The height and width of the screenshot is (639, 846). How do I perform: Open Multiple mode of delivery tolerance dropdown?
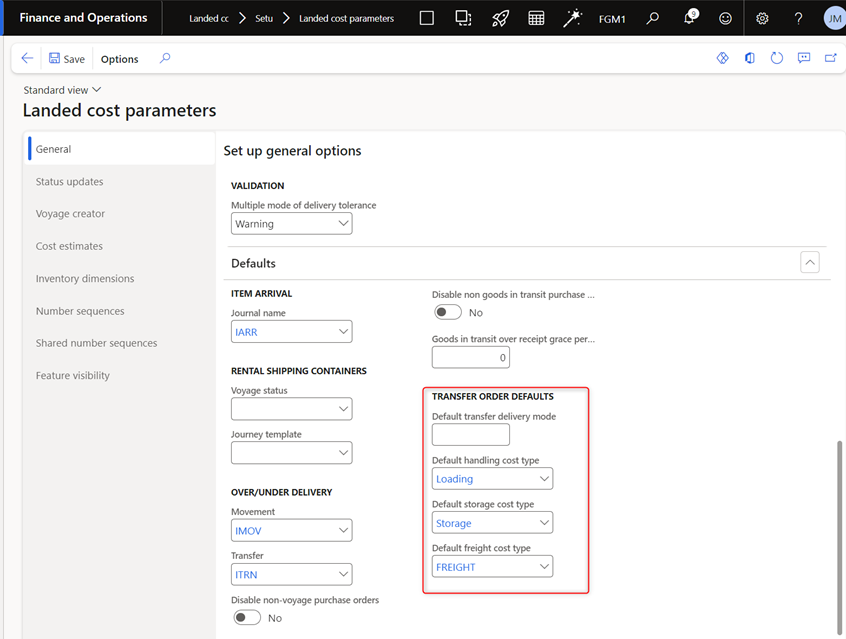pyautogui.click(x=343, y=224)
